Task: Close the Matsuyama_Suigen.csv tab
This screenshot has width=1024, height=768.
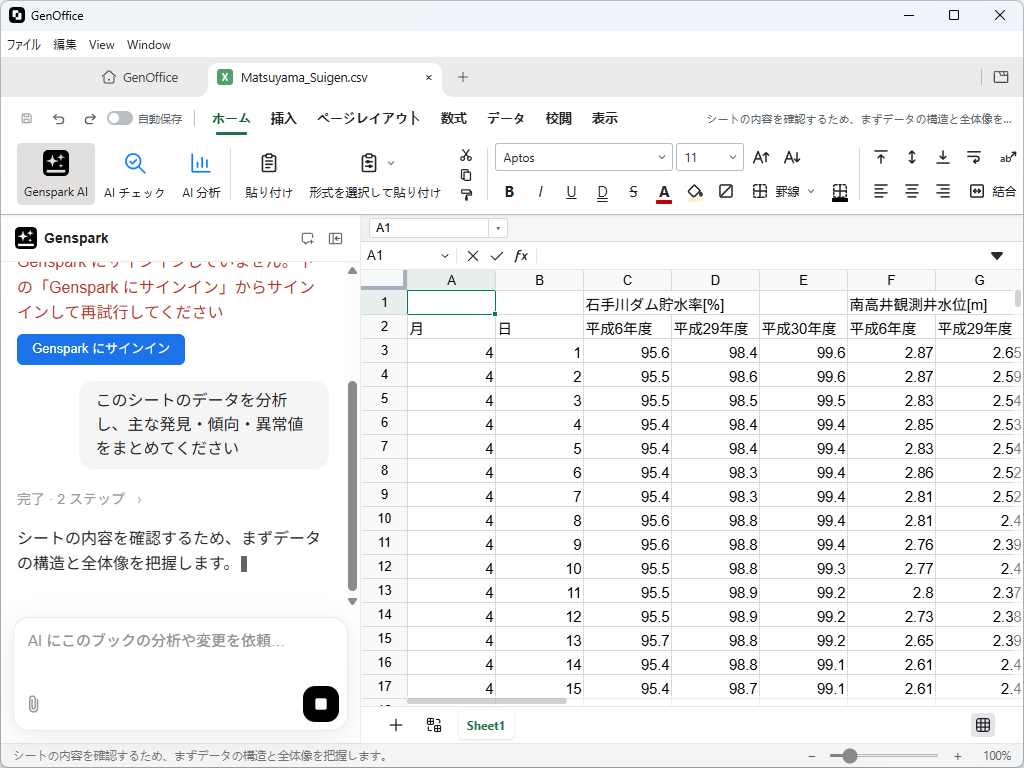Action: click(428, 77)
